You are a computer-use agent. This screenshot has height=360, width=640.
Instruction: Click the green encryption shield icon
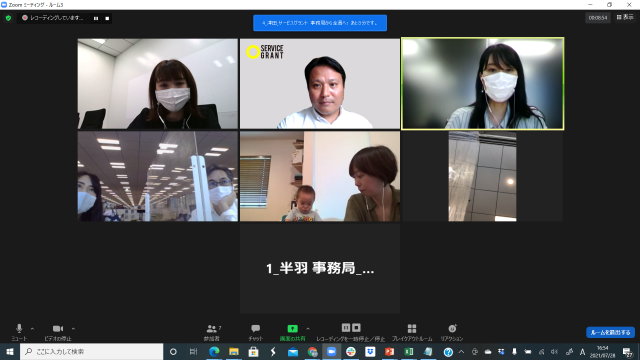(x=8, y=18)
